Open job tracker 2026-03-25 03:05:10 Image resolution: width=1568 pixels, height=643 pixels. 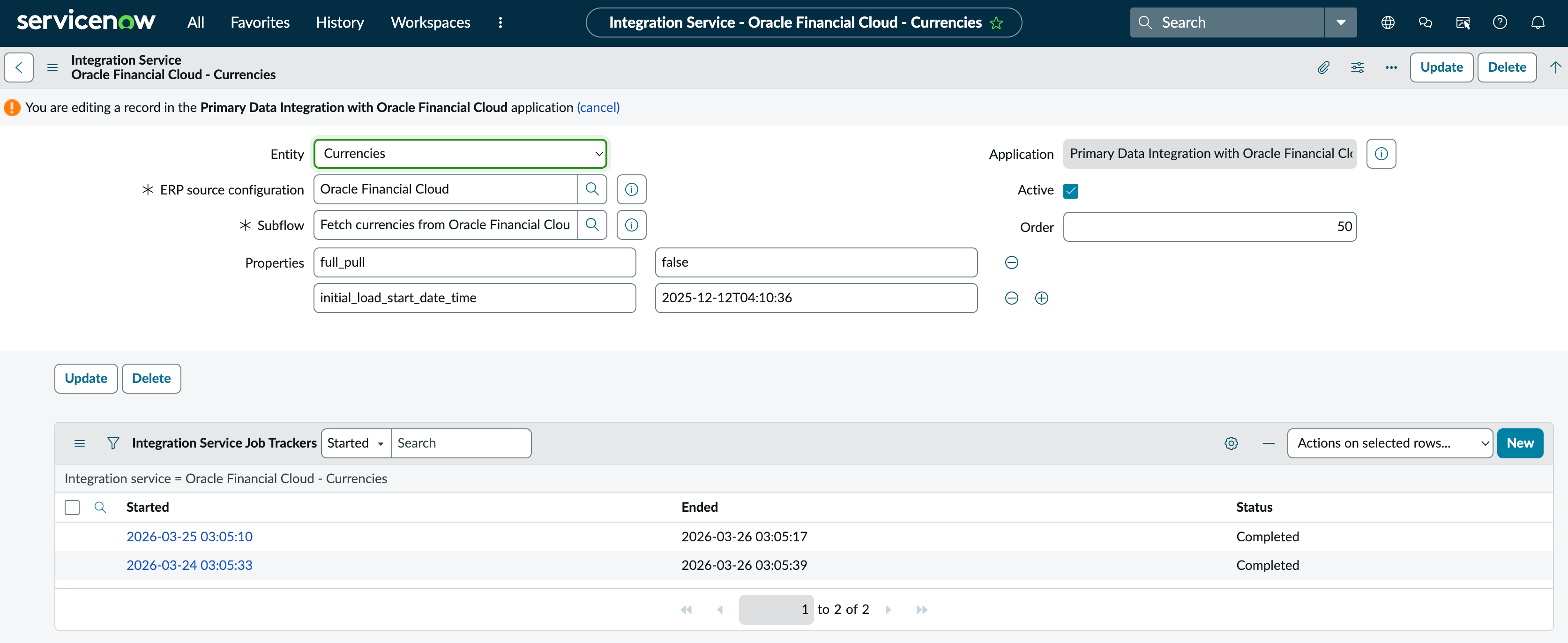(189, 537)
